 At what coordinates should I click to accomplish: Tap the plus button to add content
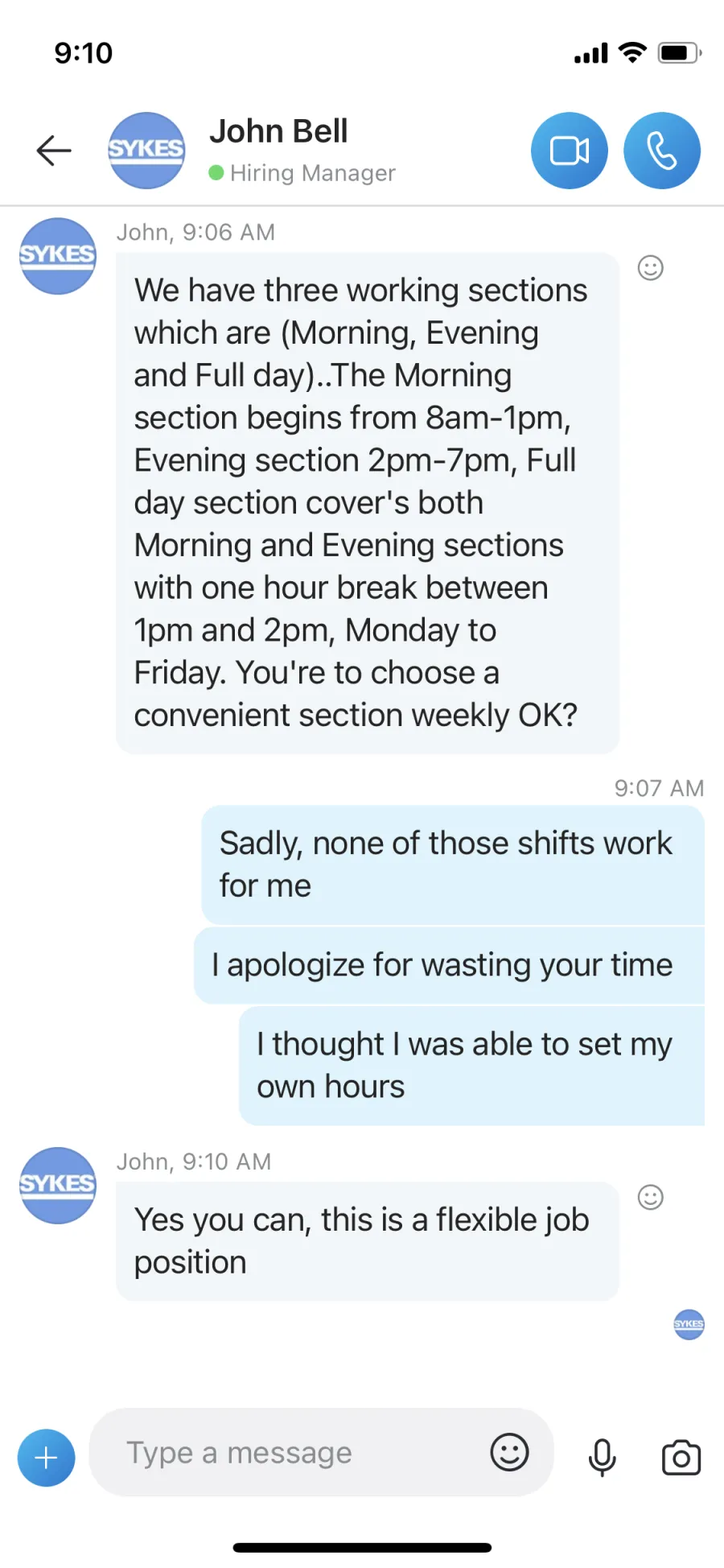click(46, 1457)
